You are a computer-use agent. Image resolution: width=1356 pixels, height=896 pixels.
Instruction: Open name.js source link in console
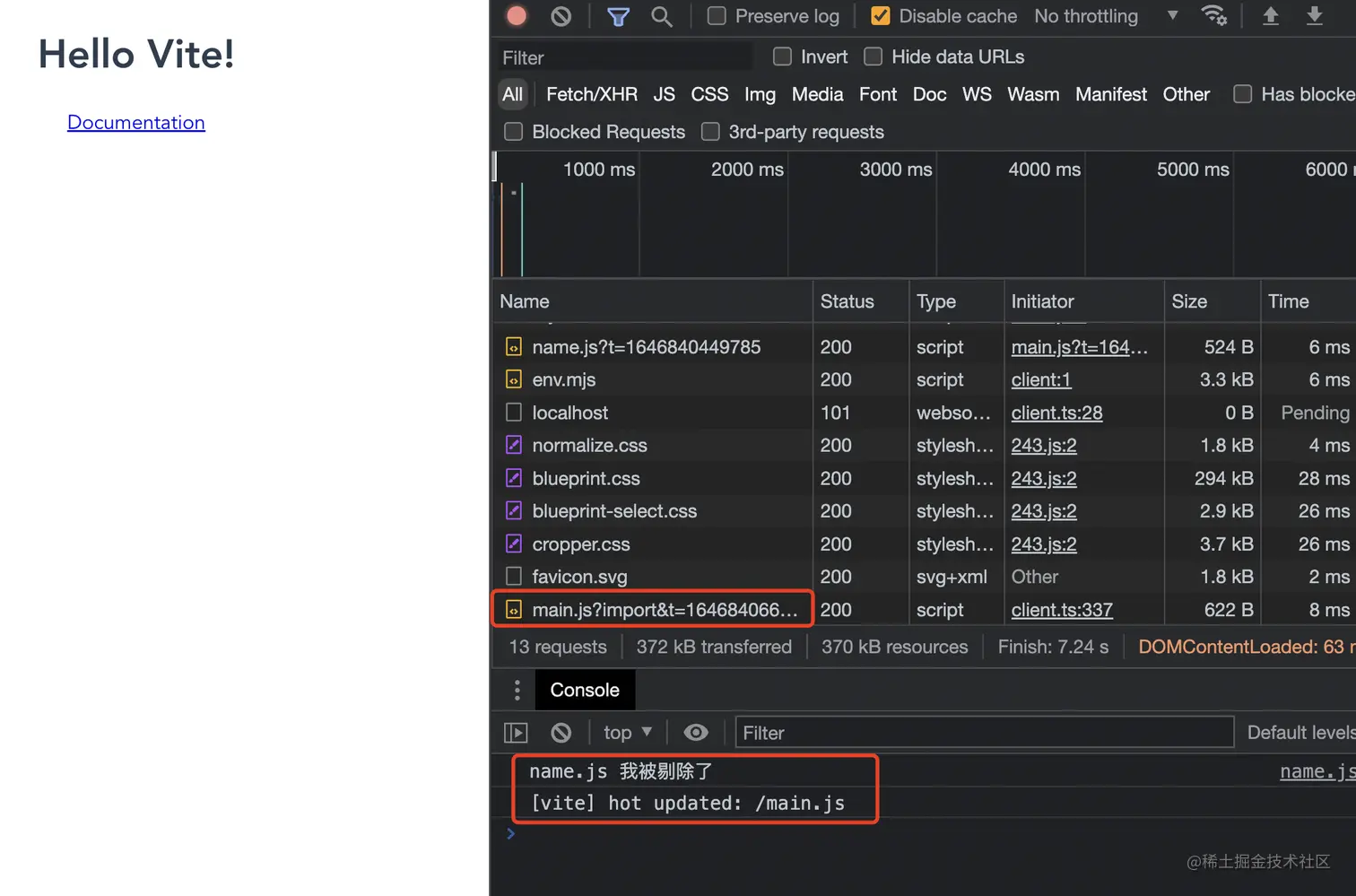tap(1317, 771)
